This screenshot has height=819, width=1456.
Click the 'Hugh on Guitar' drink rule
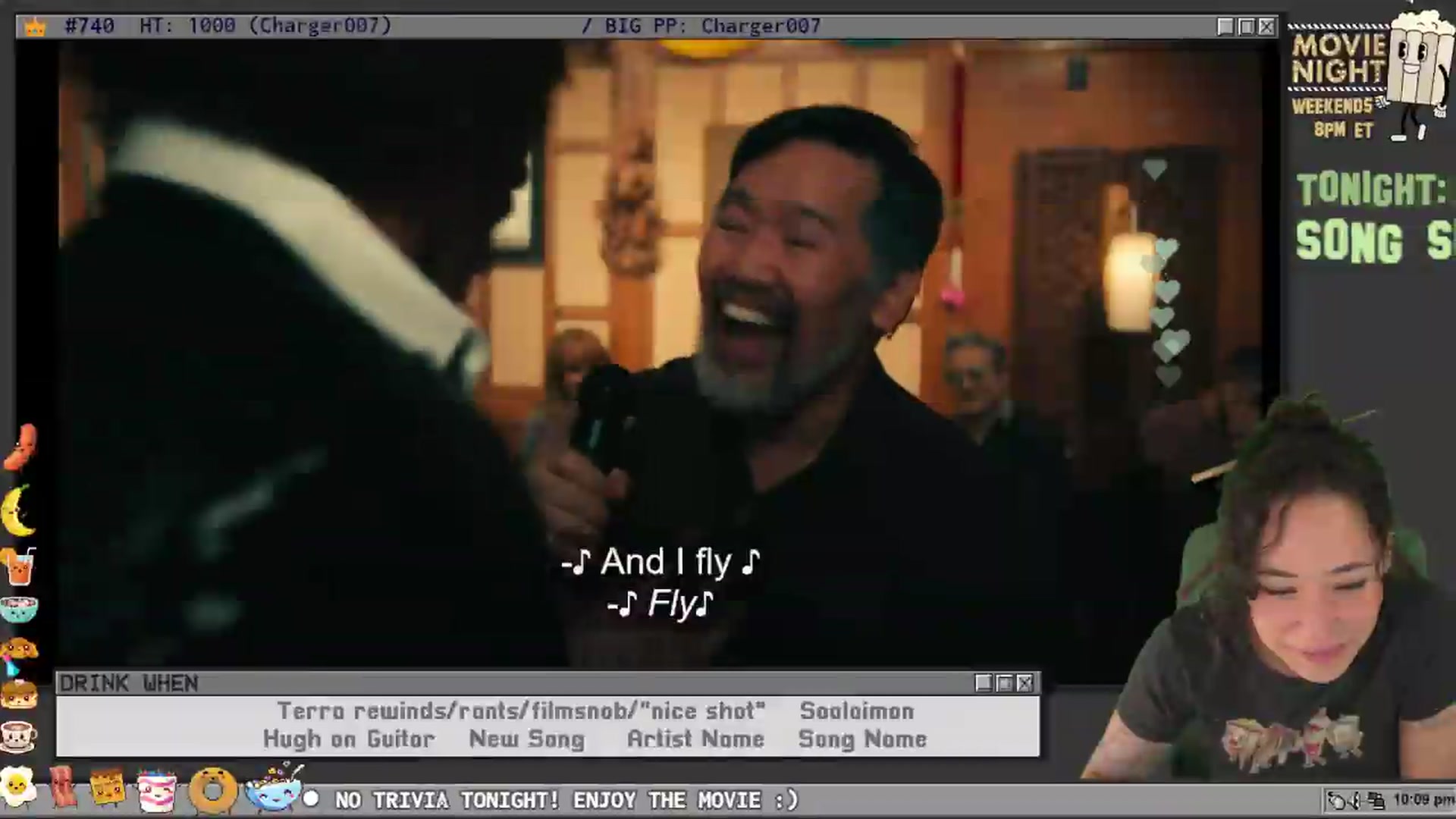pos(349,739)
